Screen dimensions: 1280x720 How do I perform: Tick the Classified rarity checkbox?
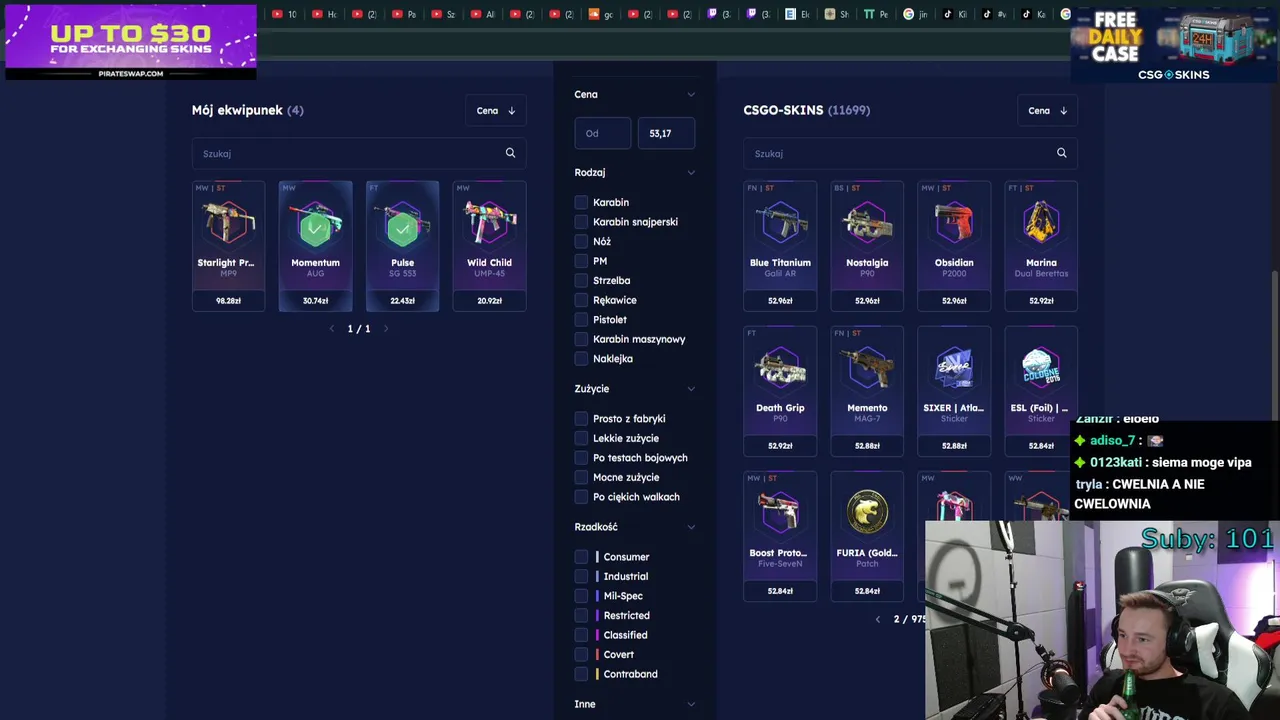tap(581, 634)
